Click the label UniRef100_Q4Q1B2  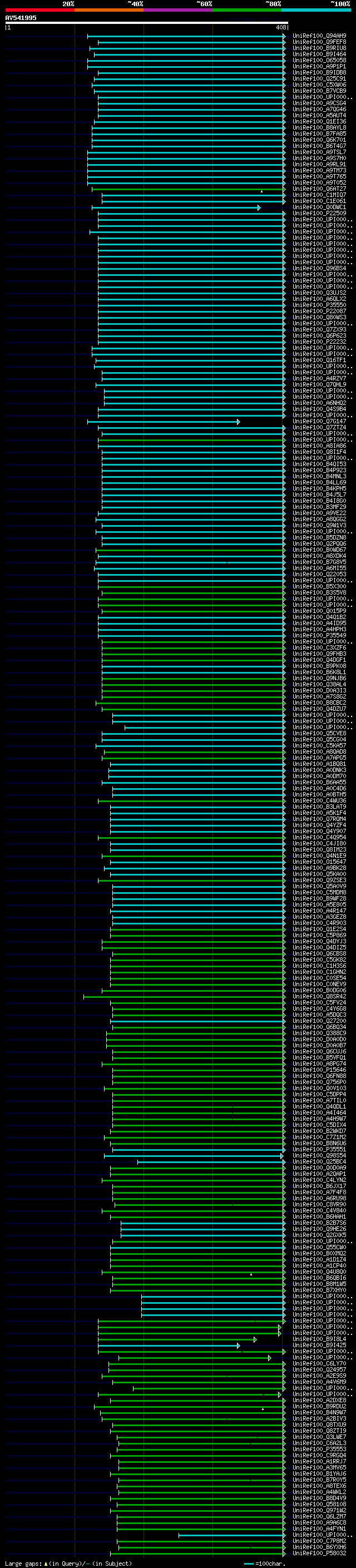[319, 617]
